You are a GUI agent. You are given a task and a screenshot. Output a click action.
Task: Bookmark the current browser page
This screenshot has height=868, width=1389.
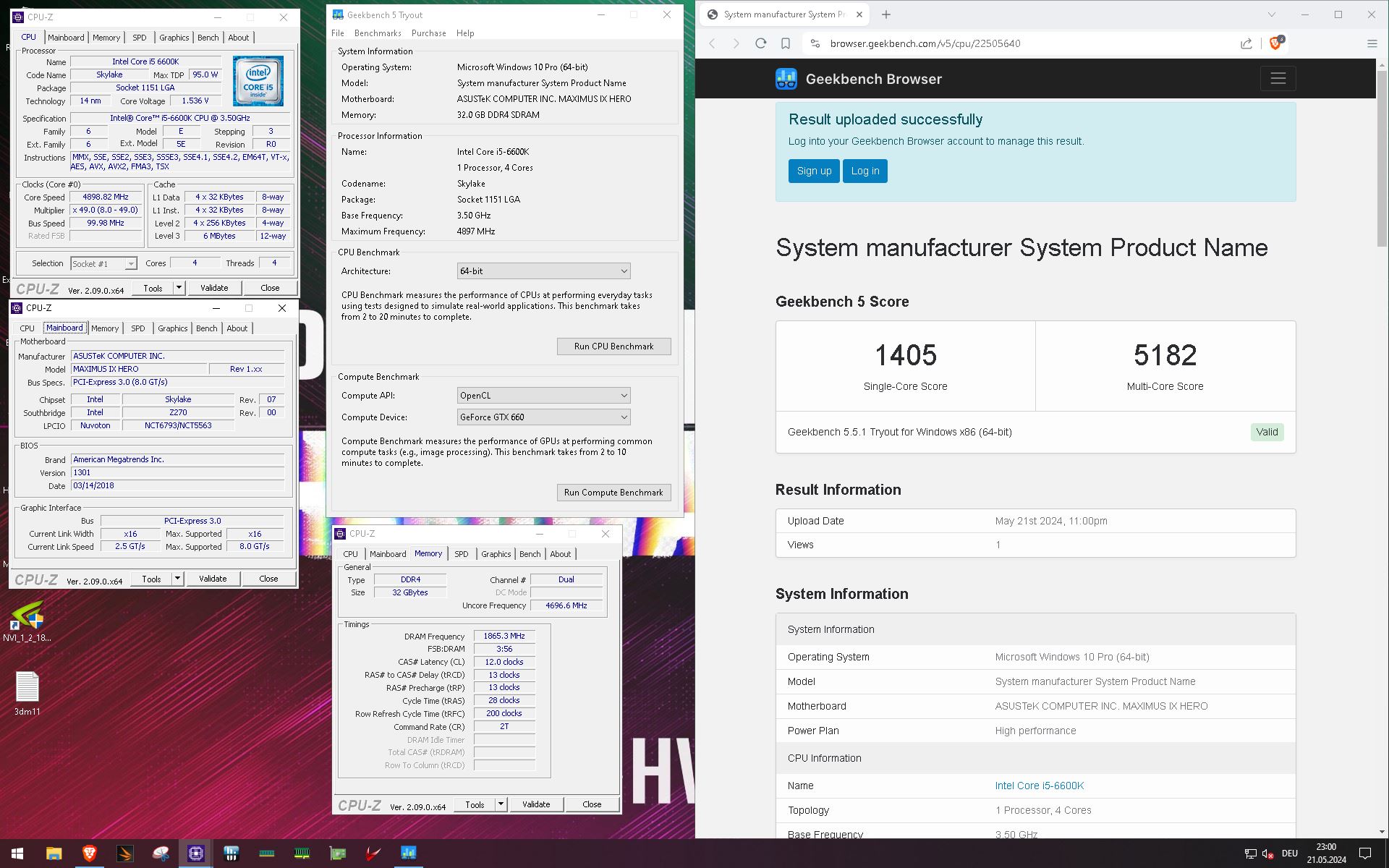click(785, 43)
